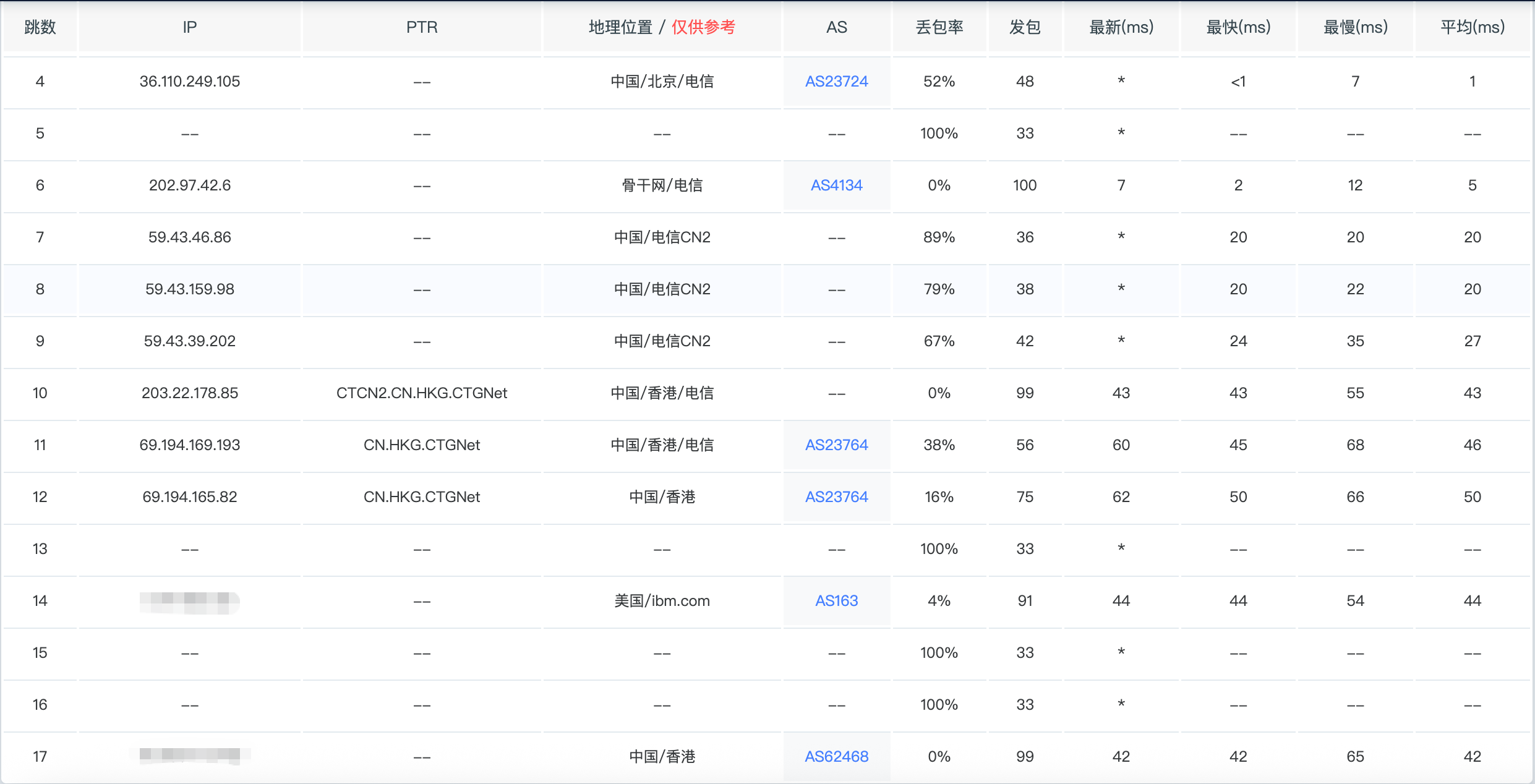Click the 最慢(ms) column header
The image size is (1535, 784).
(x=1355, y=27)
